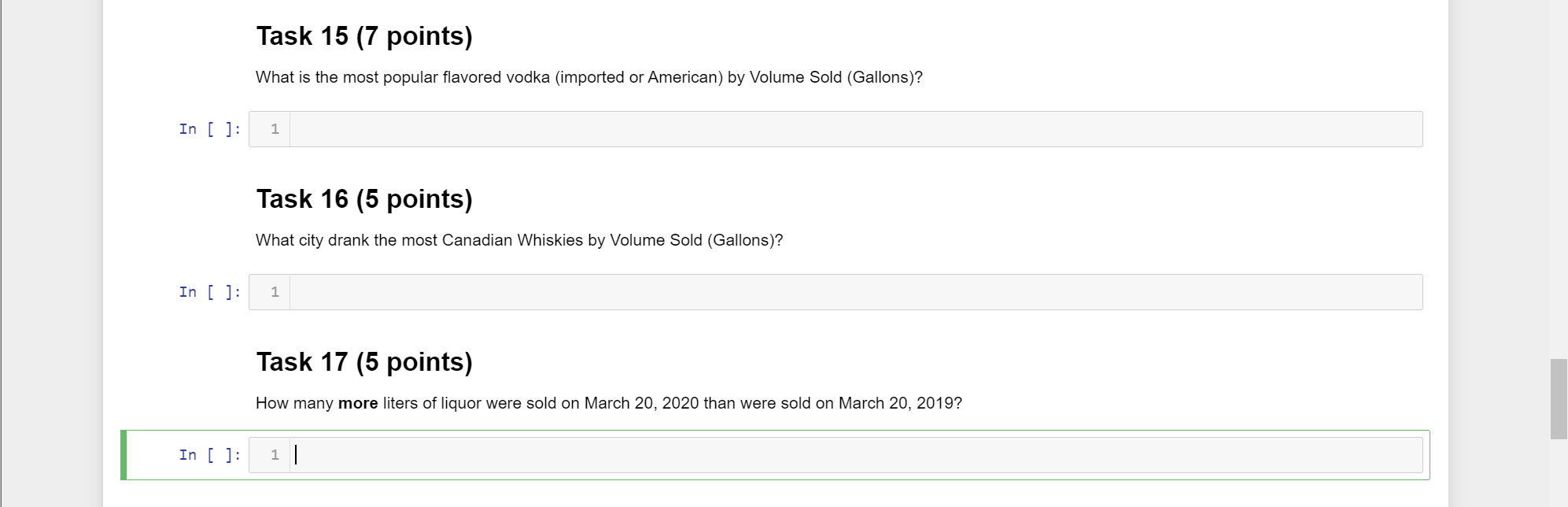This screenshot has height=507, width=1568.
Task: Click line number 1 in Task 17 cell
Action: click(x=275, y=455)
